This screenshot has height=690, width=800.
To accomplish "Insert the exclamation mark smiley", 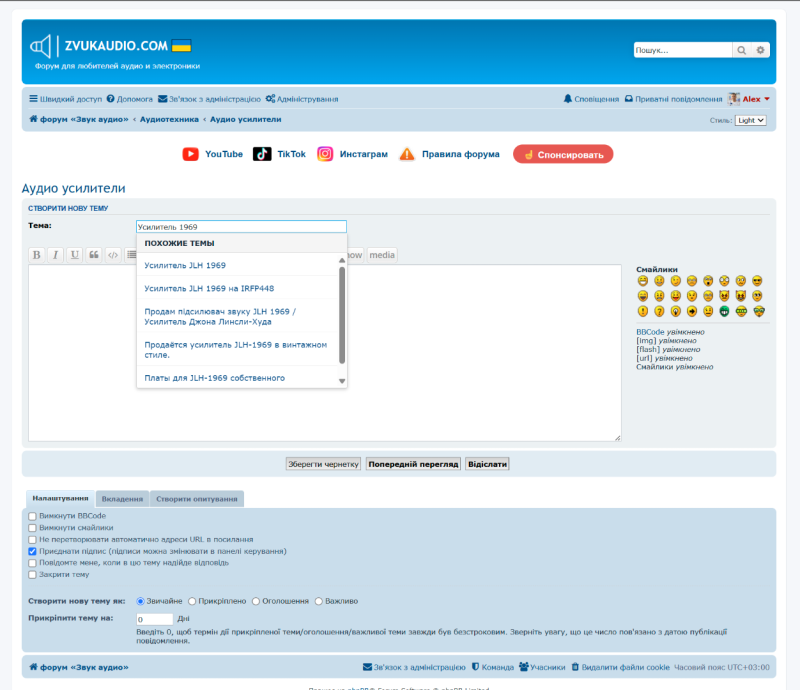I will point(643,311).
